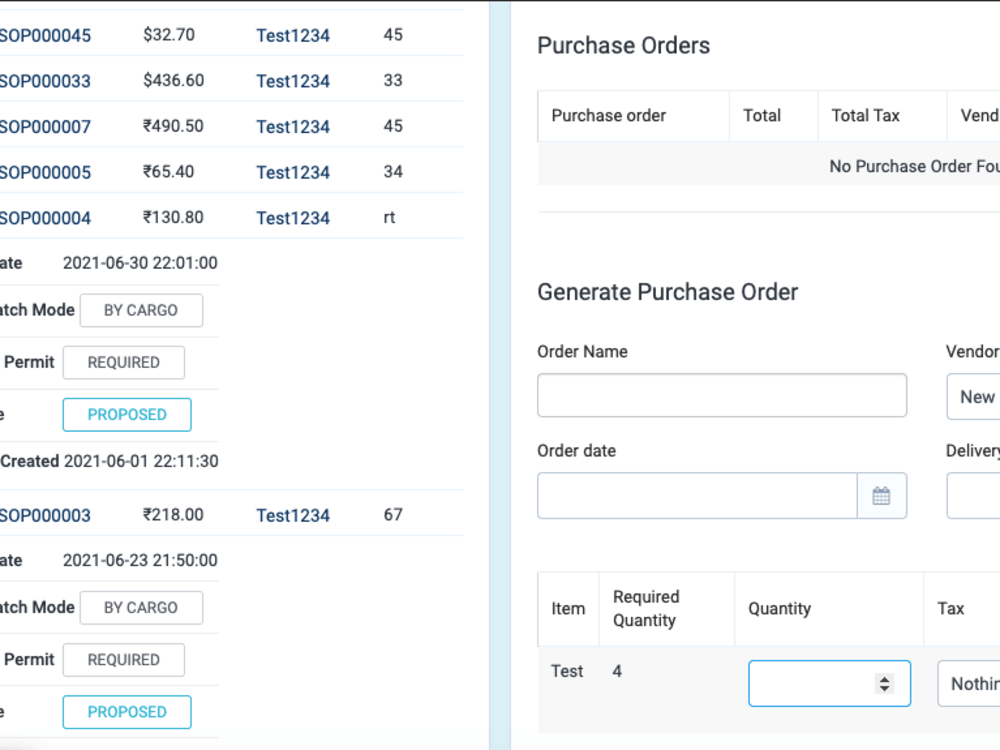This screenshot has width=1000, height=750.
Task: Click value rt in SOP000004 row
Action: point(389,217)
